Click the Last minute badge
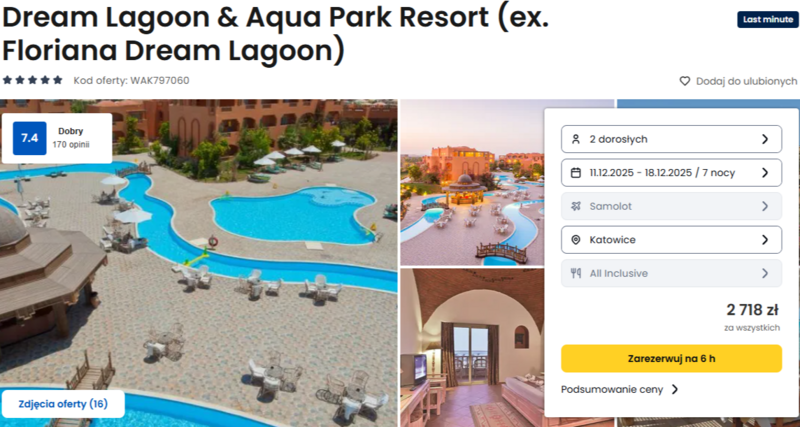 coord(767,20)
